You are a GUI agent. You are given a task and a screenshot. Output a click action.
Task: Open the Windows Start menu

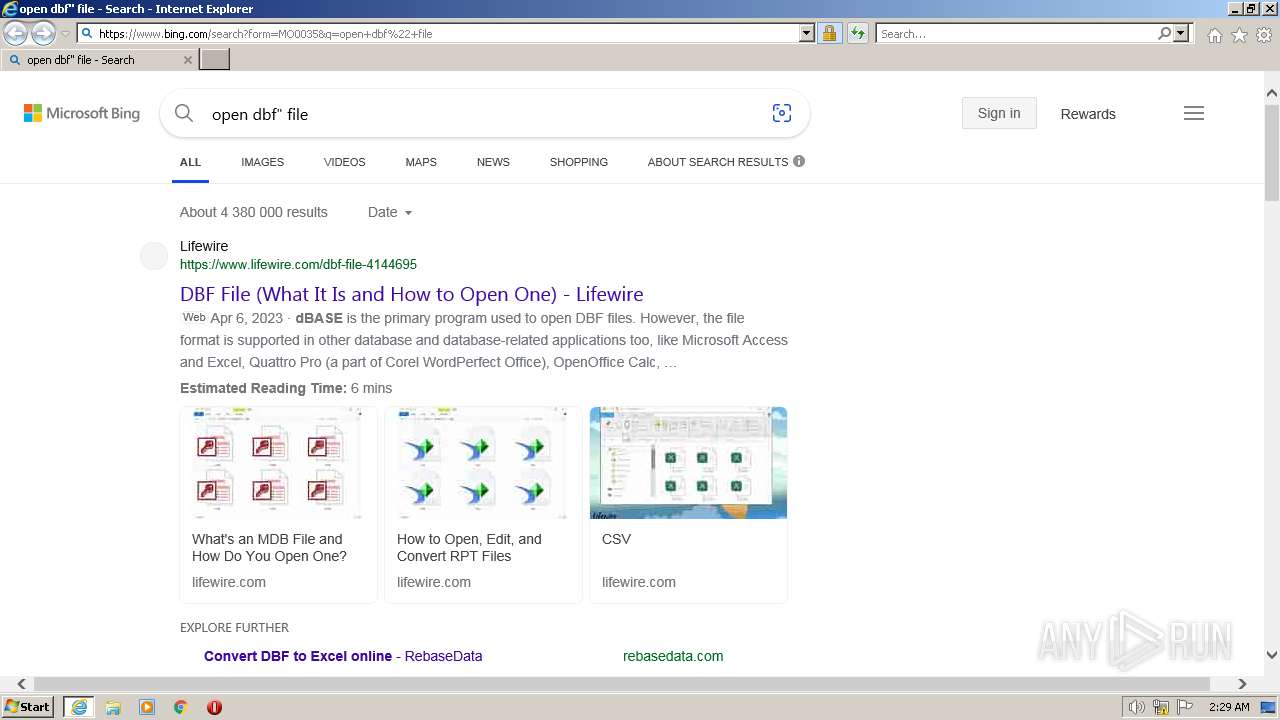coord(28,707)
